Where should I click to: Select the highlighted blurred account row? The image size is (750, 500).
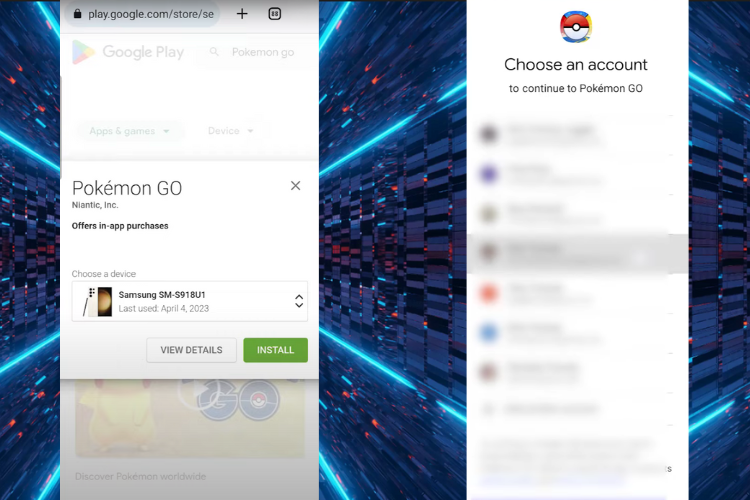(578, 254)
